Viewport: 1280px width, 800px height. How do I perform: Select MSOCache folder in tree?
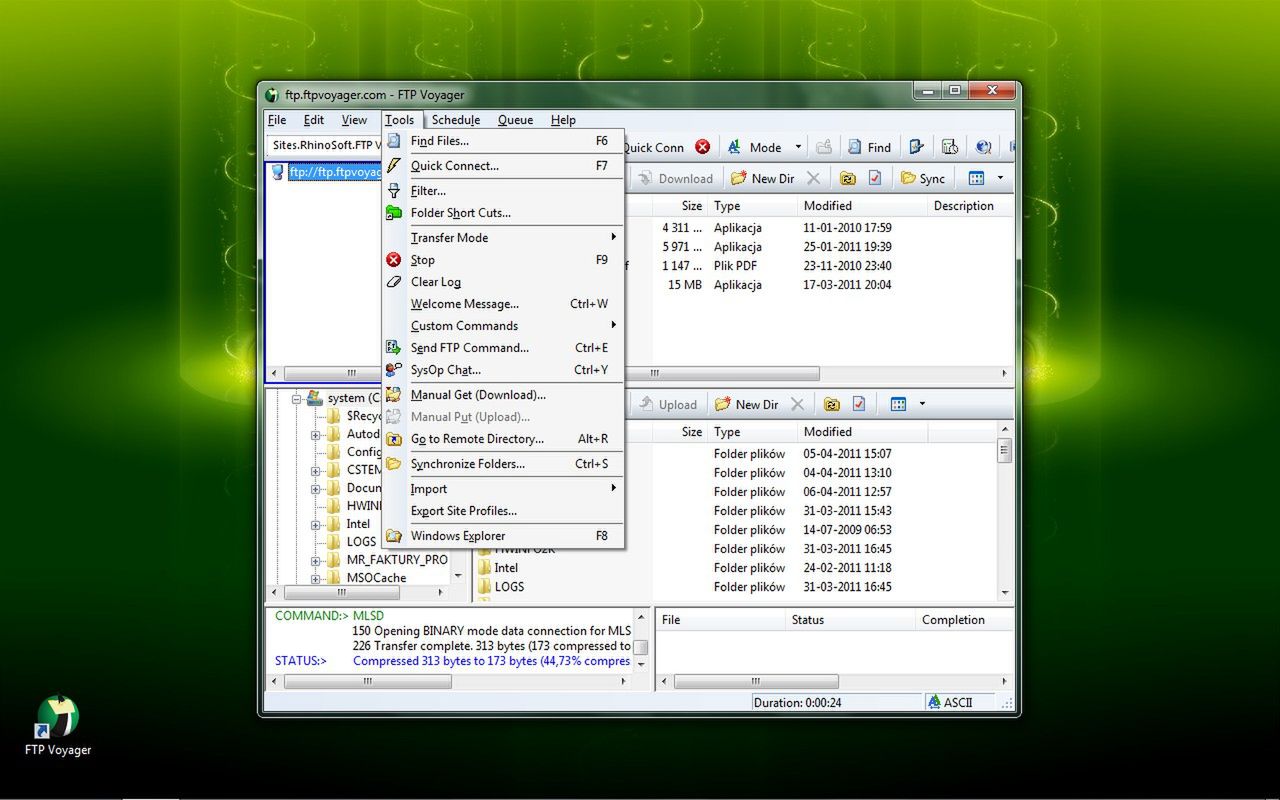pyautogui.click(x=377, y=578)
